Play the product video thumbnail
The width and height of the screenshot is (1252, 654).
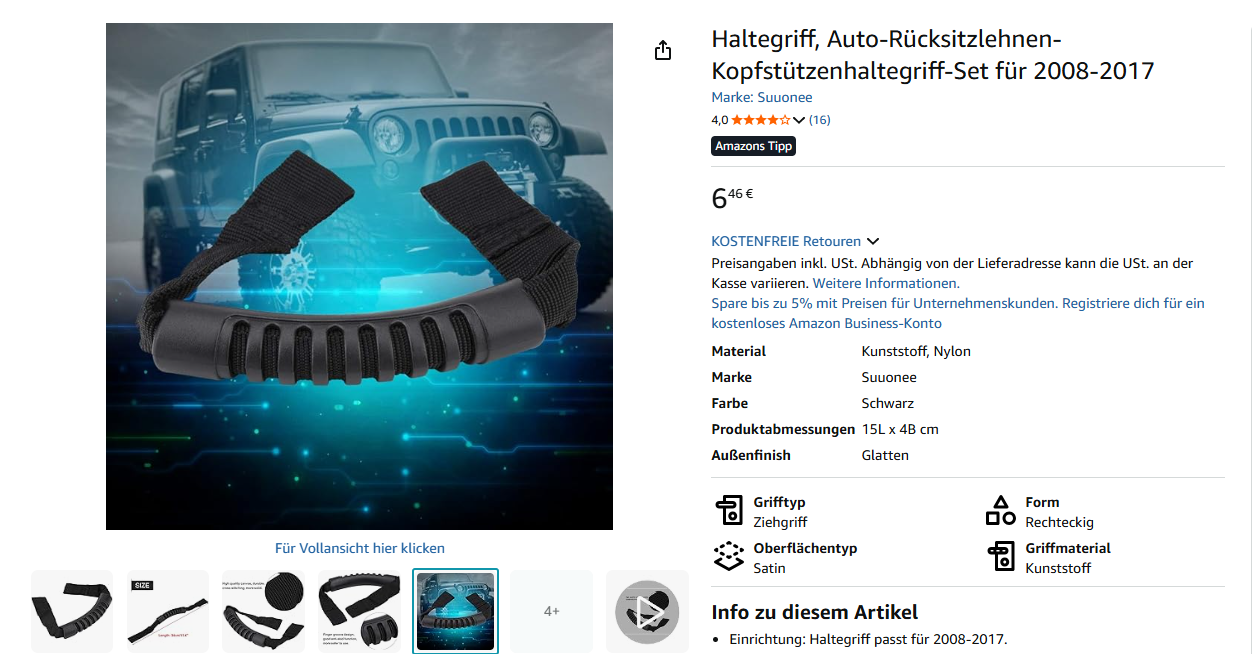pos(647,611)
